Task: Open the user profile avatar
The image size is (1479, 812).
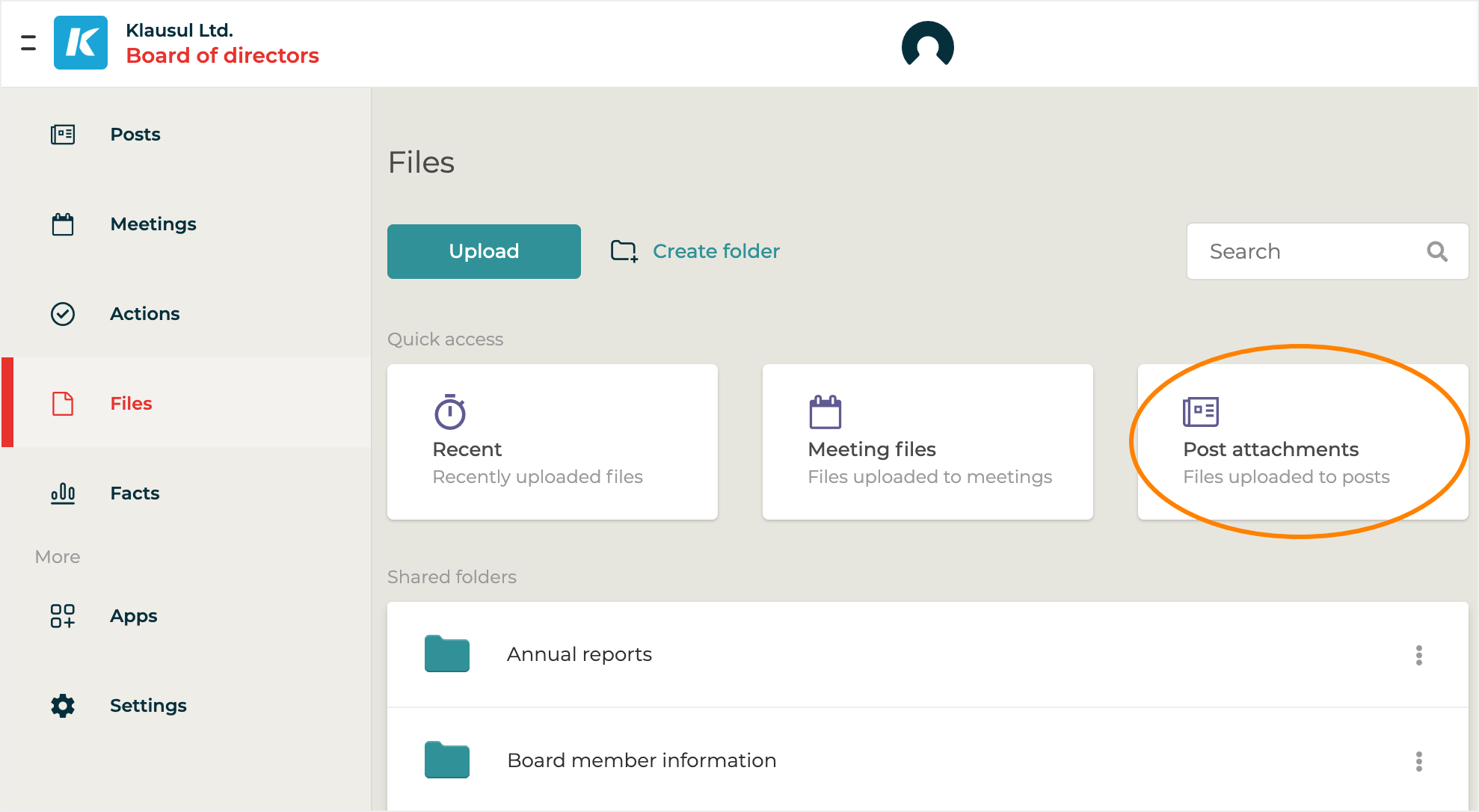Action: (927, 45)
